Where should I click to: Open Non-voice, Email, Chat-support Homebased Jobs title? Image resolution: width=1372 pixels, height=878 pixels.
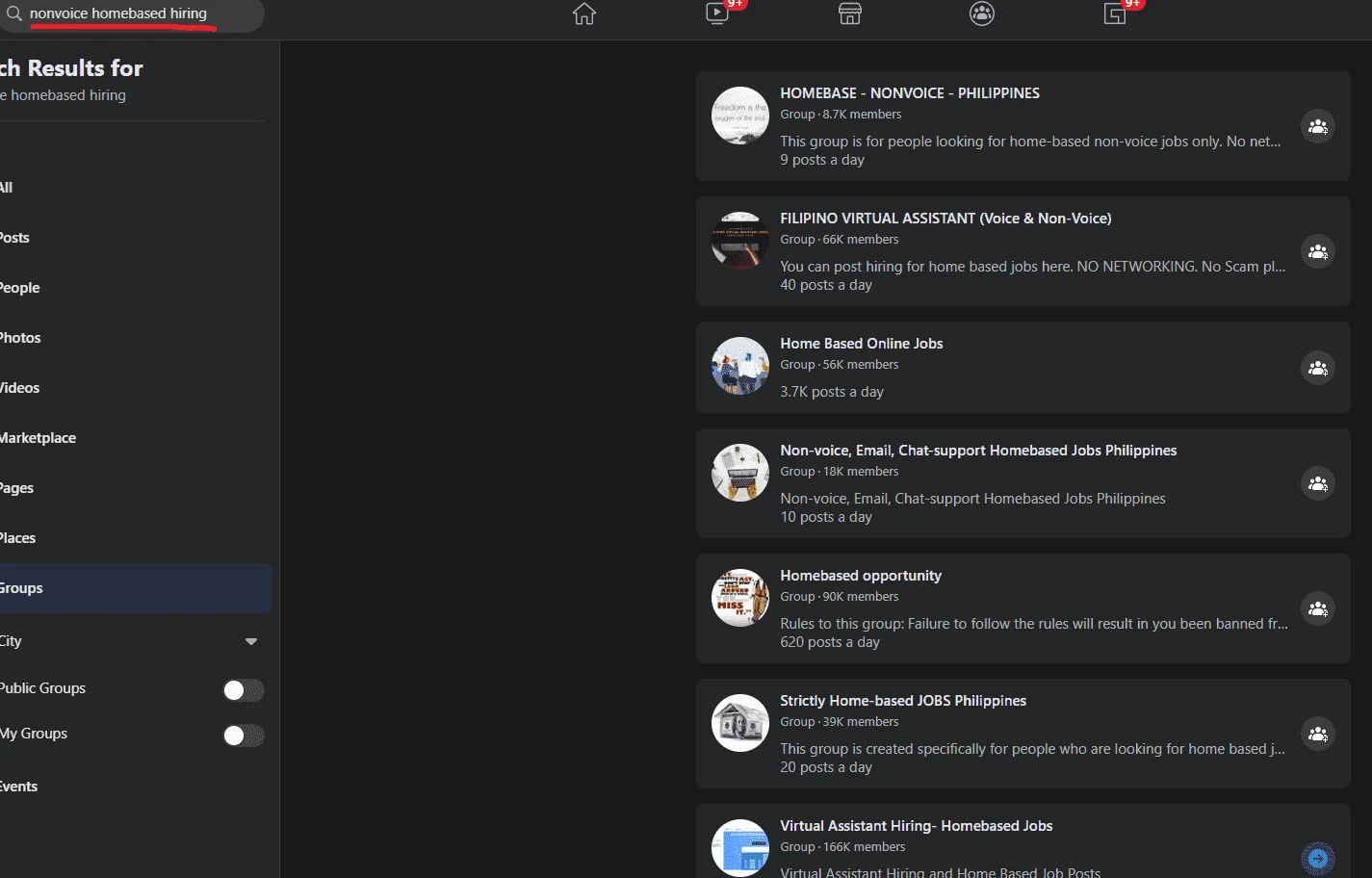978,451
